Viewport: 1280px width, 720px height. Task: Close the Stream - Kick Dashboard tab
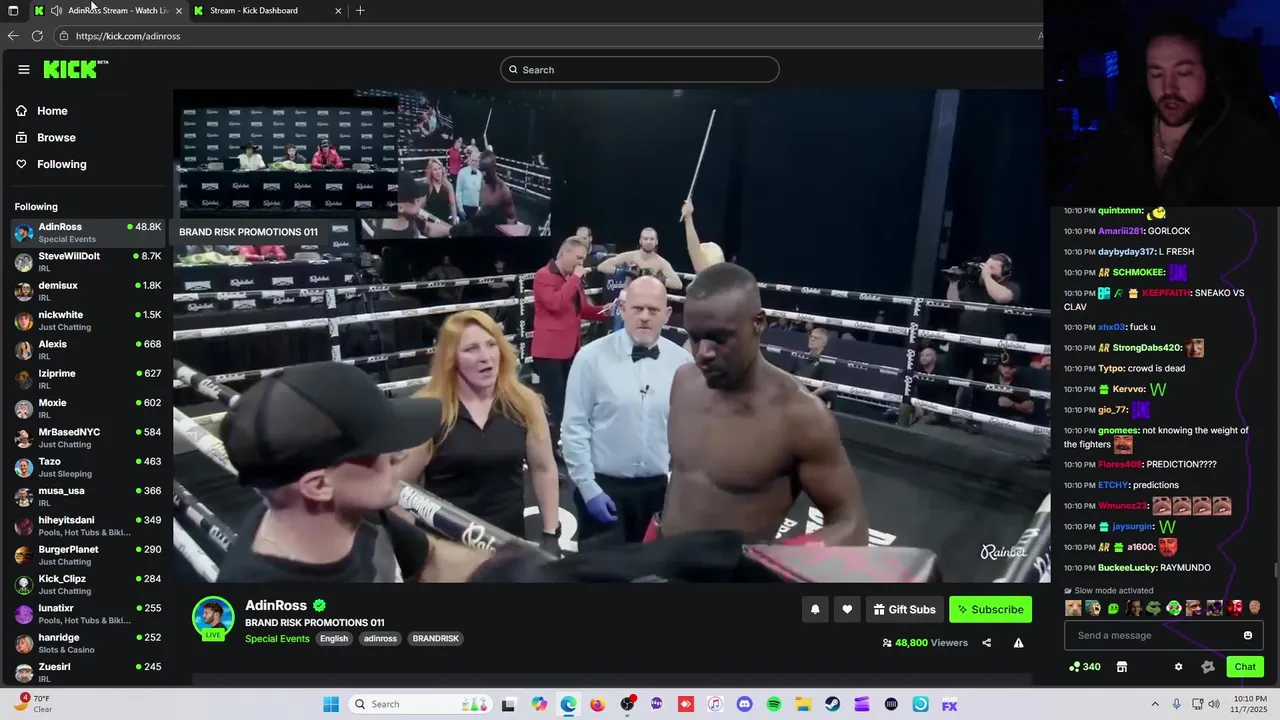(338, 11)
